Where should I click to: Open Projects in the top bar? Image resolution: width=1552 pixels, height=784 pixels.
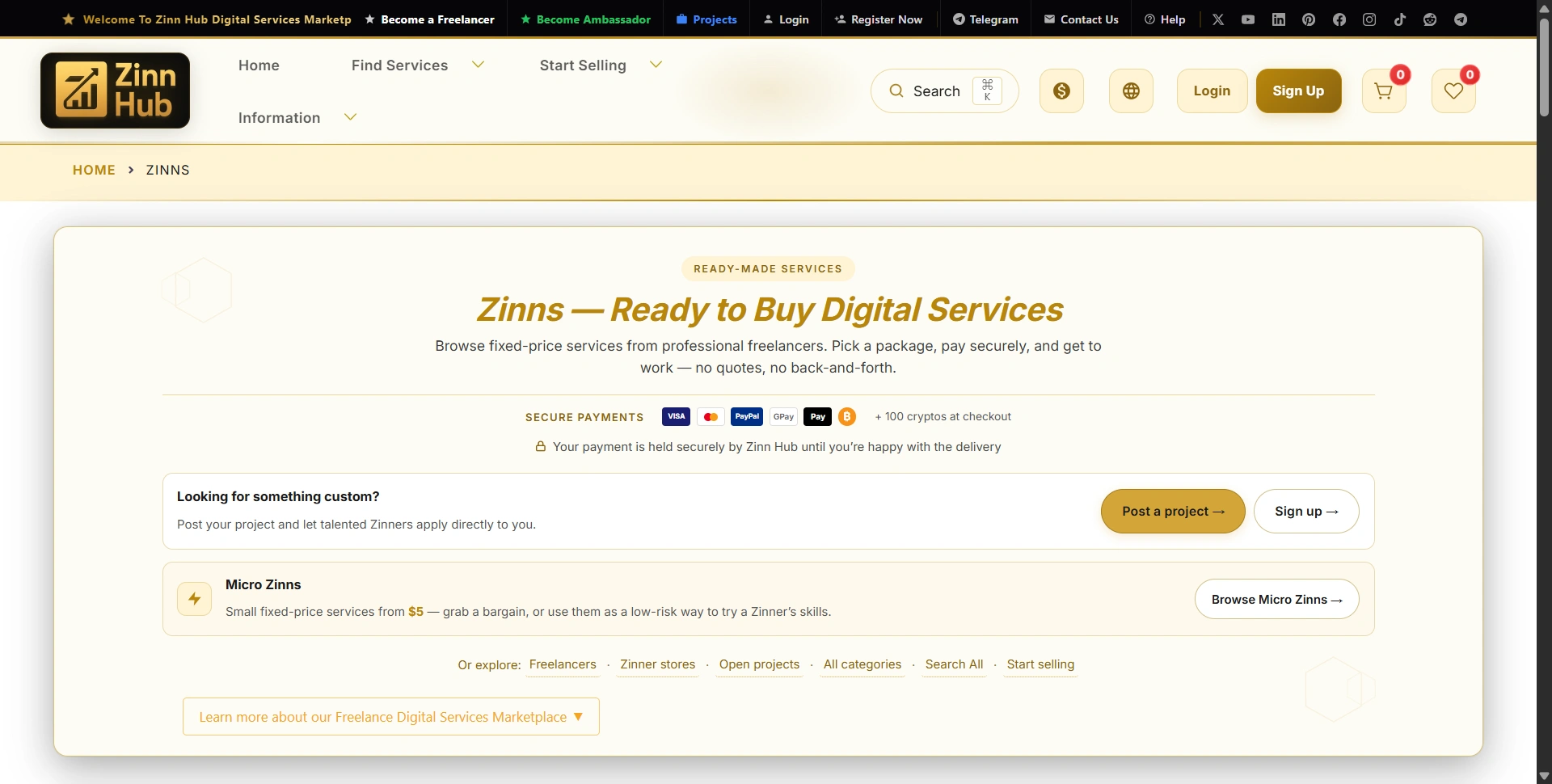point(706,19)
